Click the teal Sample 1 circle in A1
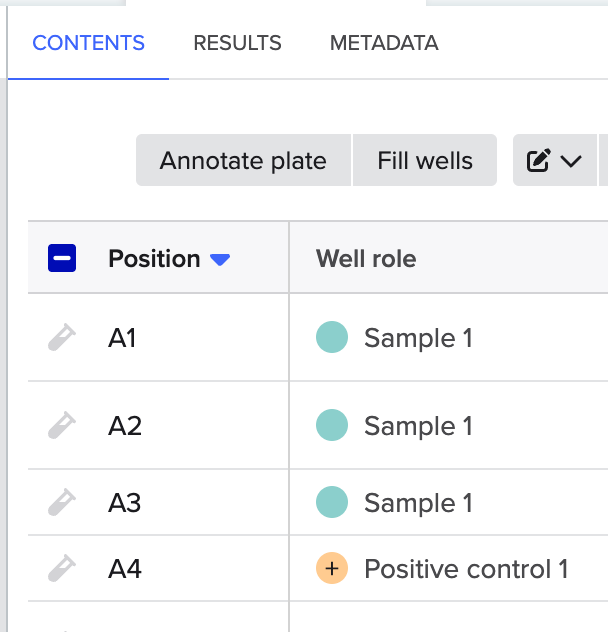This screenshot has width=608, height=632. coord(332,338)
